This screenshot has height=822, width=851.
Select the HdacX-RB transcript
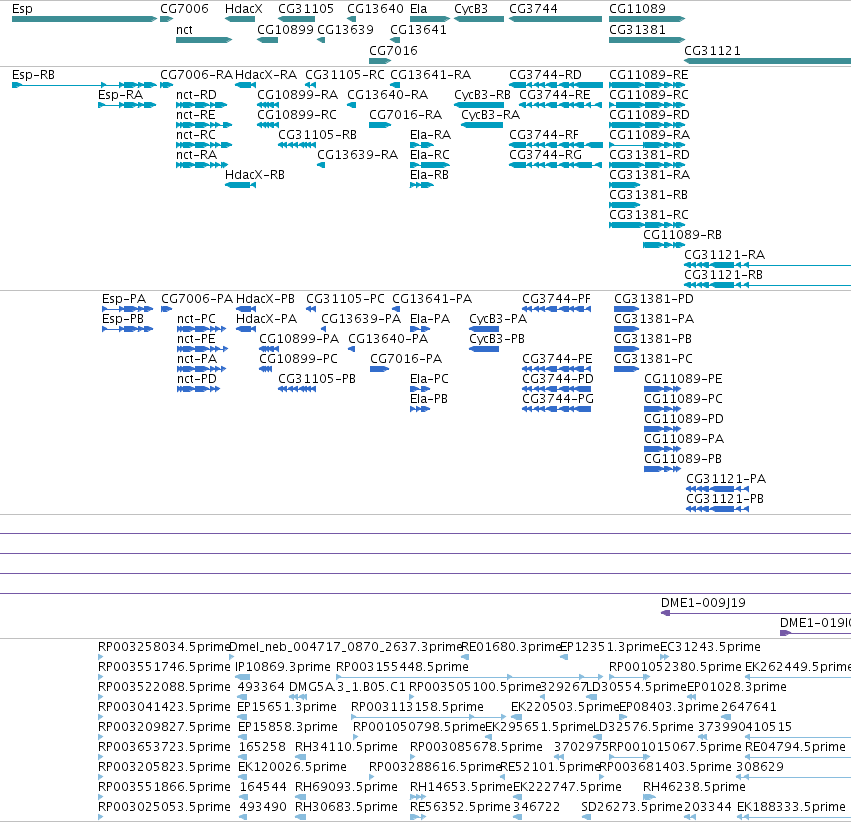240,185
